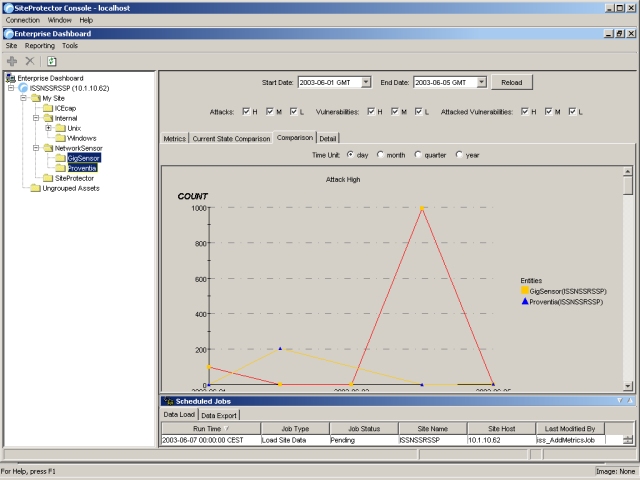The width and height of the screenshot is (640, 480).
Task: Collapse the NetworkSensor tree node
Action: pos(36,148)
